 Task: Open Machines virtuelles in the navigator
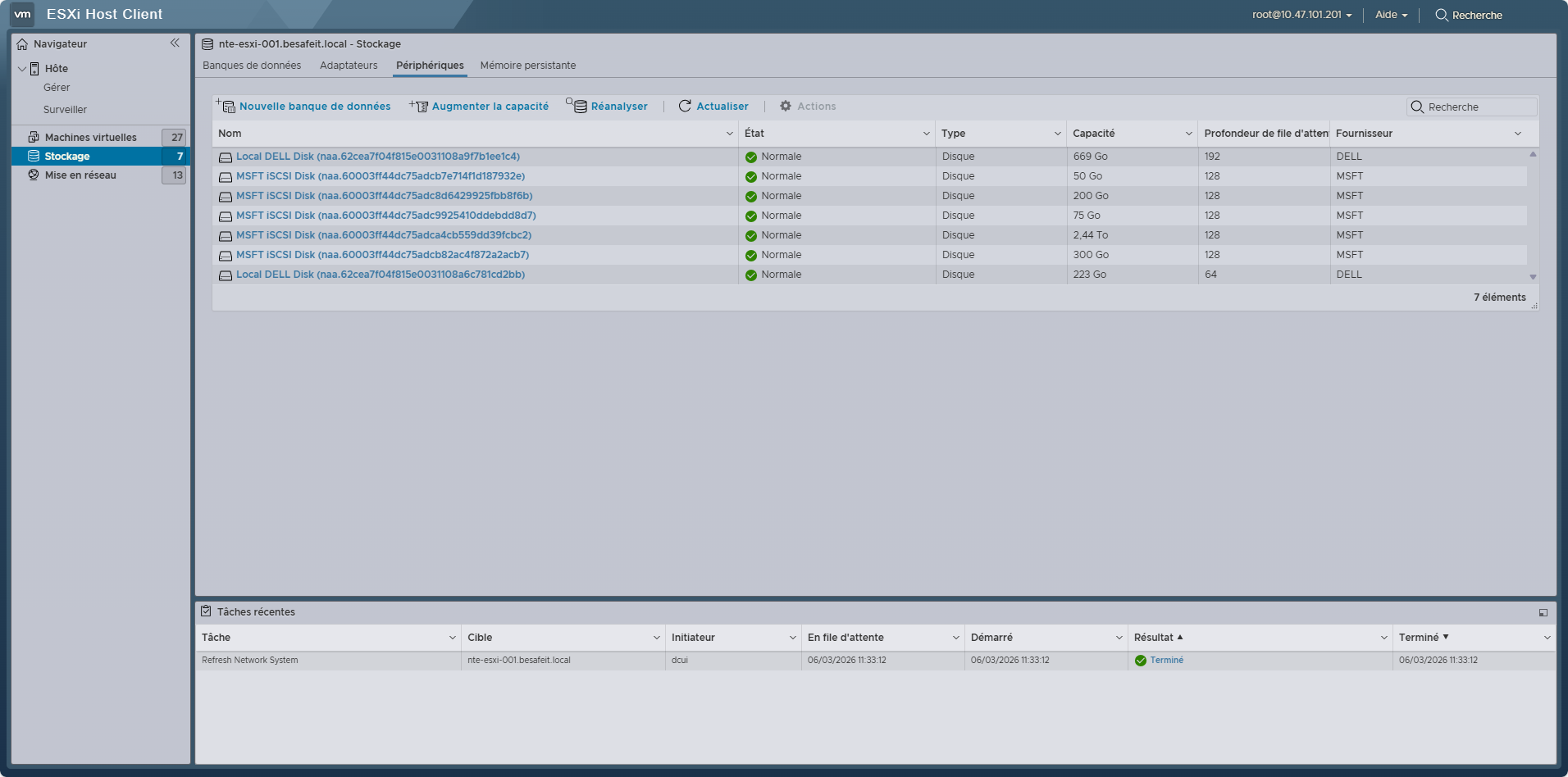pyautogui.click(x=91, y=138)
